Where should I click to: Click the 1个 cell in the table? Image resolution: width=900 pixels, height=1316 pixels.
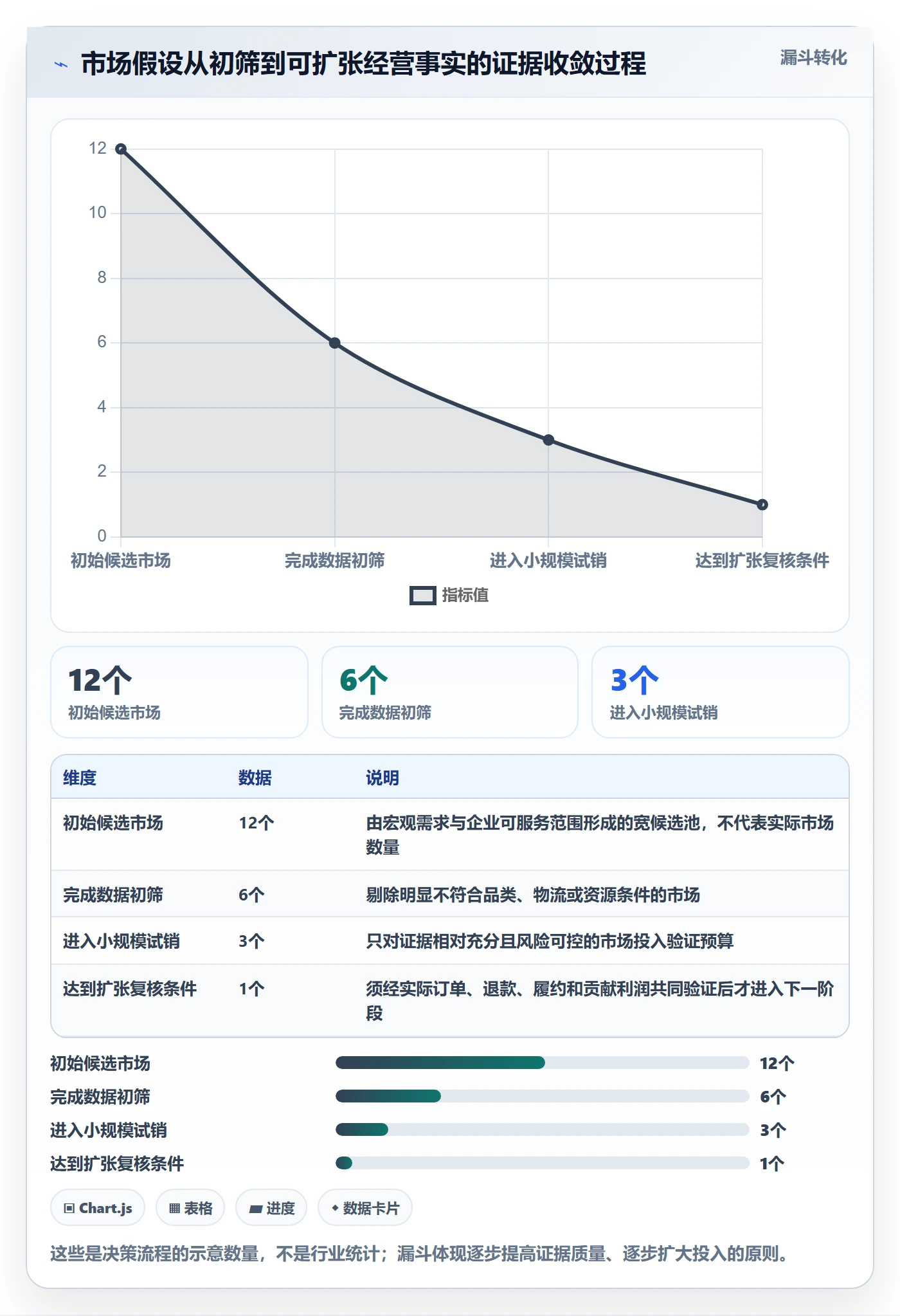[x=251, y=989]
